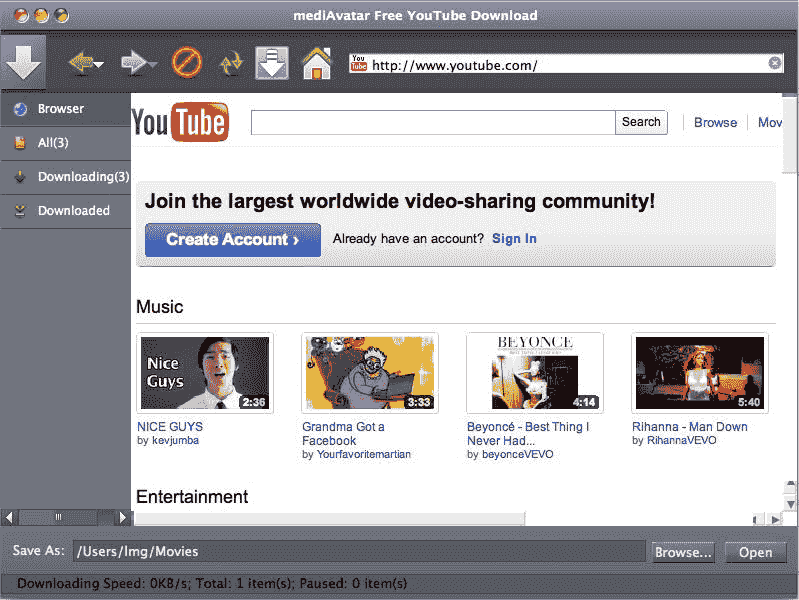Click the sidebar scrollbar right arrow
The height and width of the screenshot is (600, 799).
122,518
